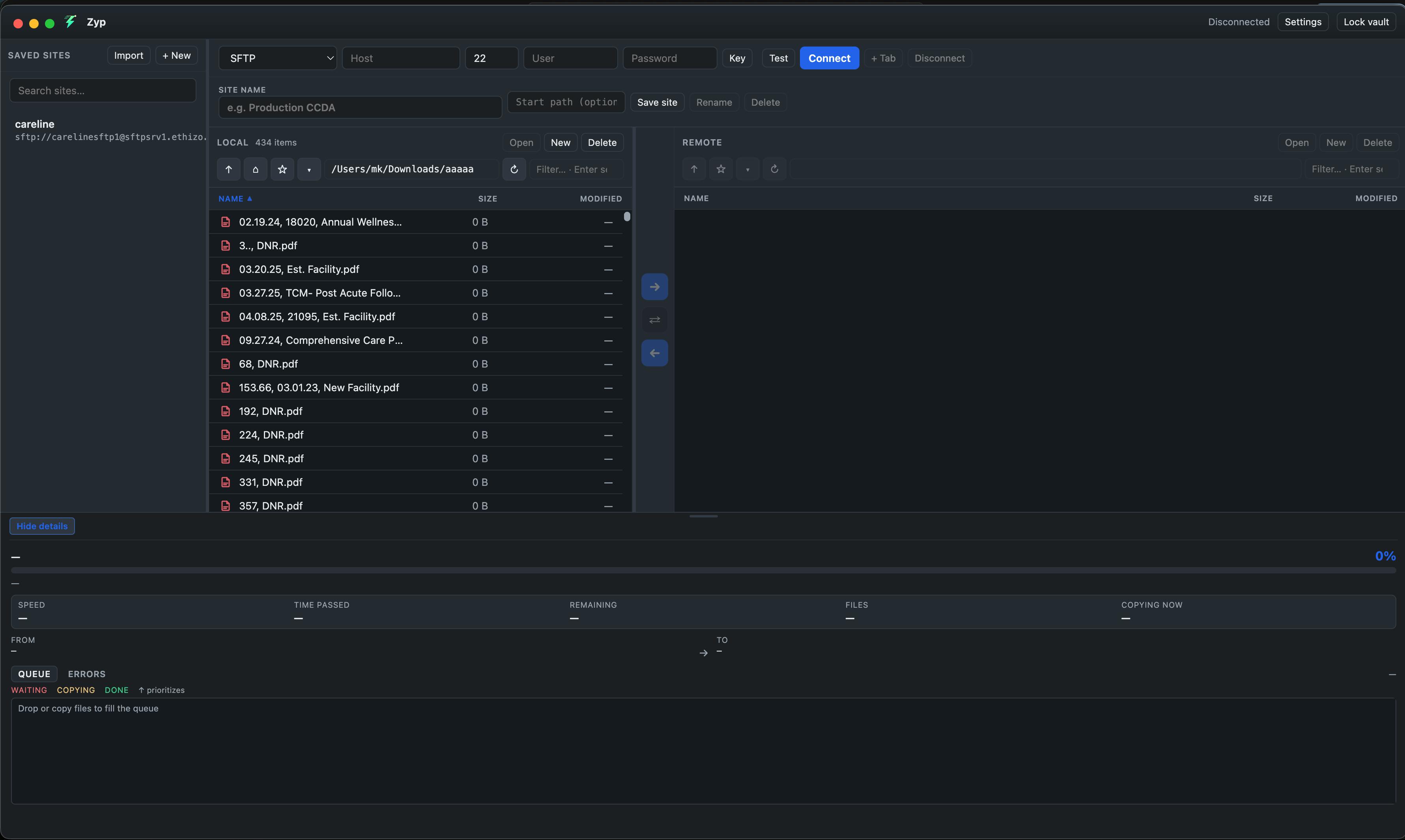Bookmark the current local path
Image resolution: width=1405 pixels, height=840 pixels.
click(282, 169)
